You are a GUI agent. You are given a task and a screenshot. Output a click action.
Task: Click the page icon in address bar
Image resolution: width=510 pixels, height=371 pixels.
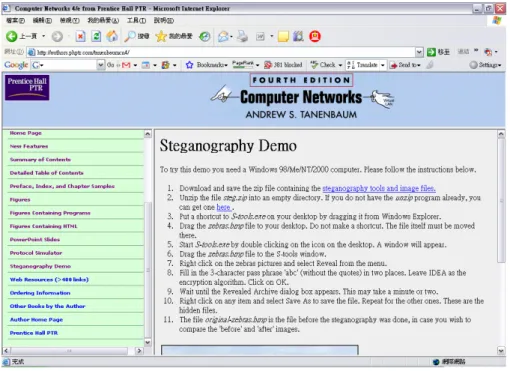click(31, 52)
